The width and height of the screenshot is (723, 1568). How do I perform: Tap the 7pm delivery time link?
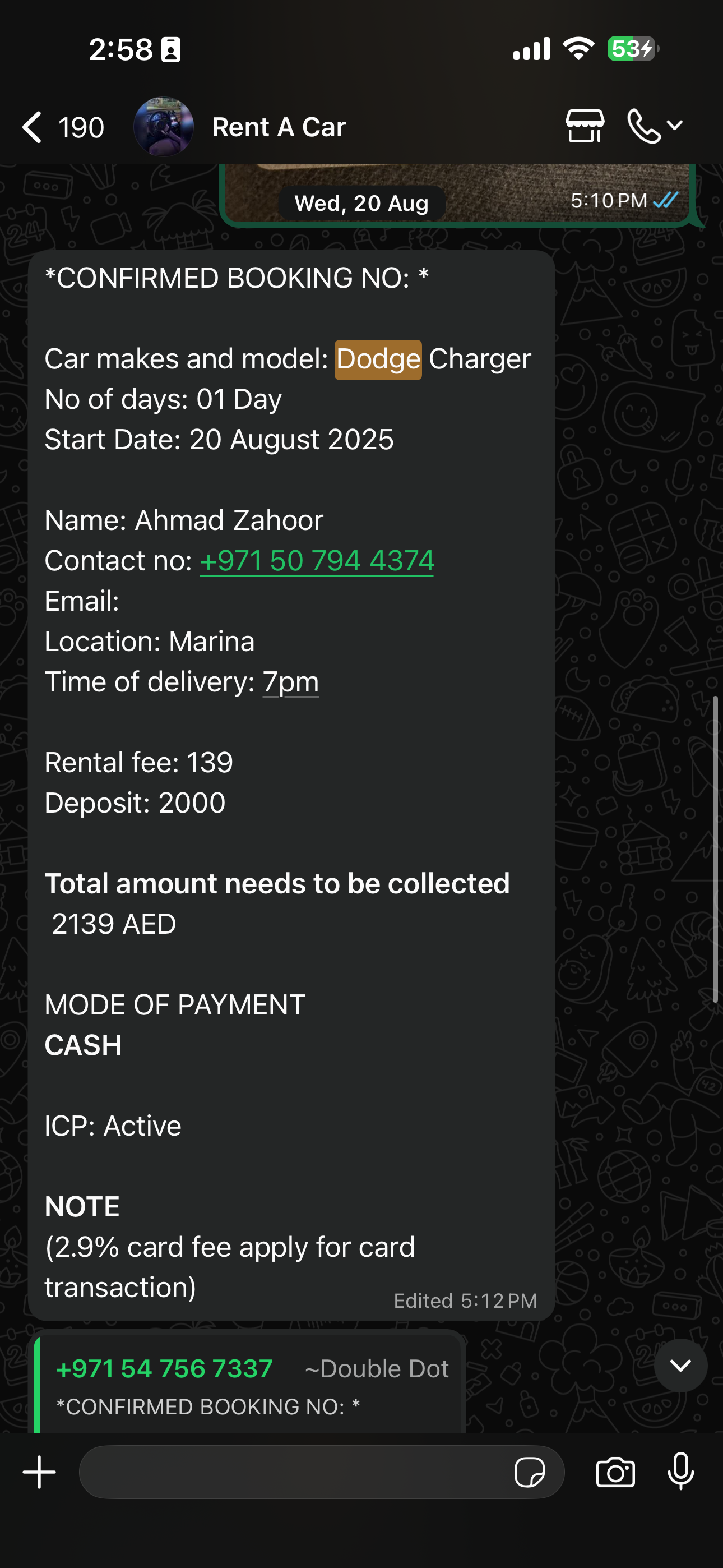(x=291, y=682)
